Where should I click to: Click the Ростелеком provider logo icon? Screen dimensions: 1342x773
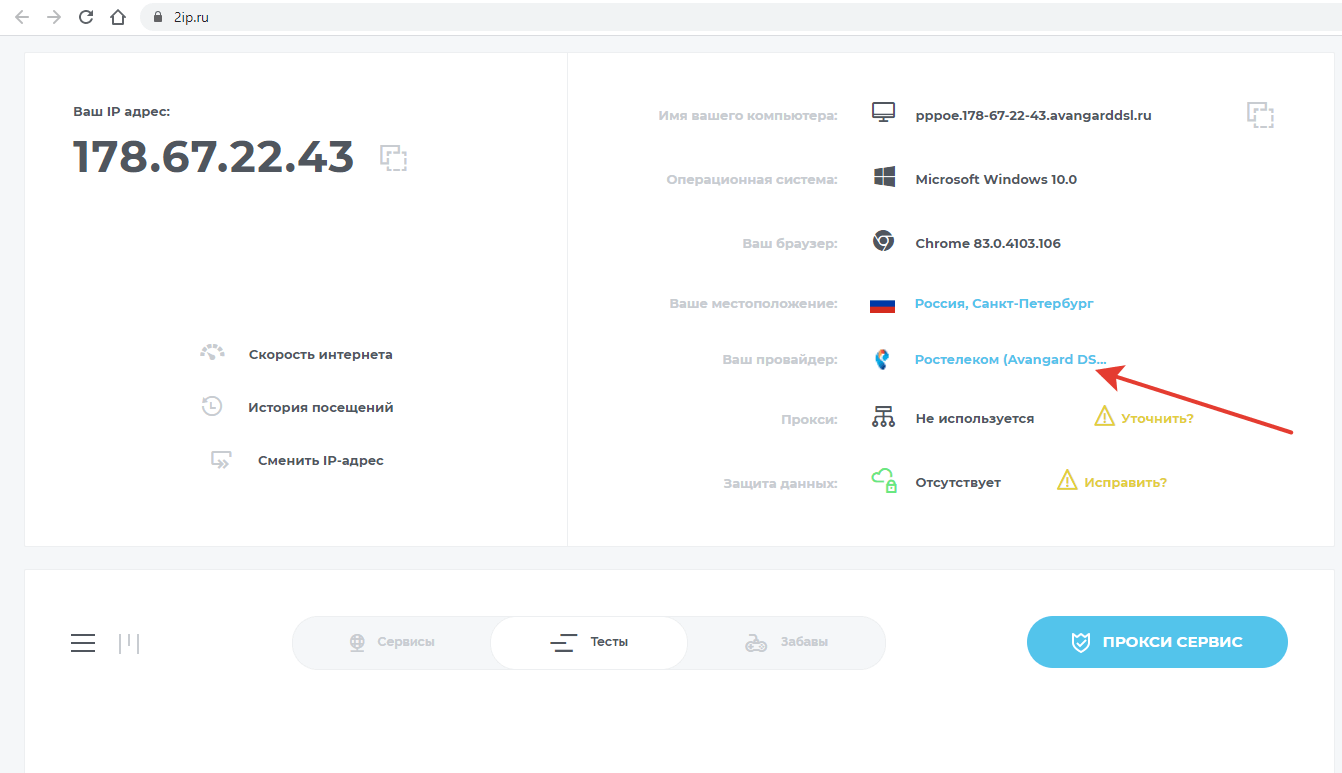tap(882, 358)
